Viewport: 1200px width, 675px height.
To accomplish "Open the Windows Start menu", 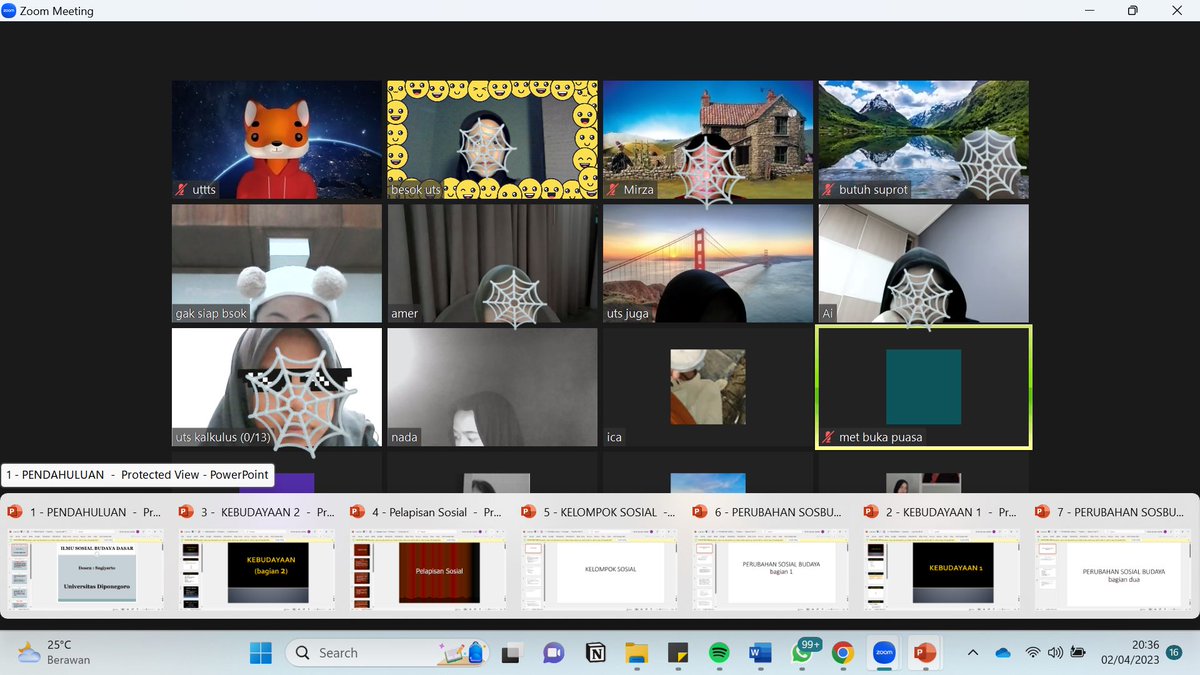I will pyautogui.click(x=261, y=653).
